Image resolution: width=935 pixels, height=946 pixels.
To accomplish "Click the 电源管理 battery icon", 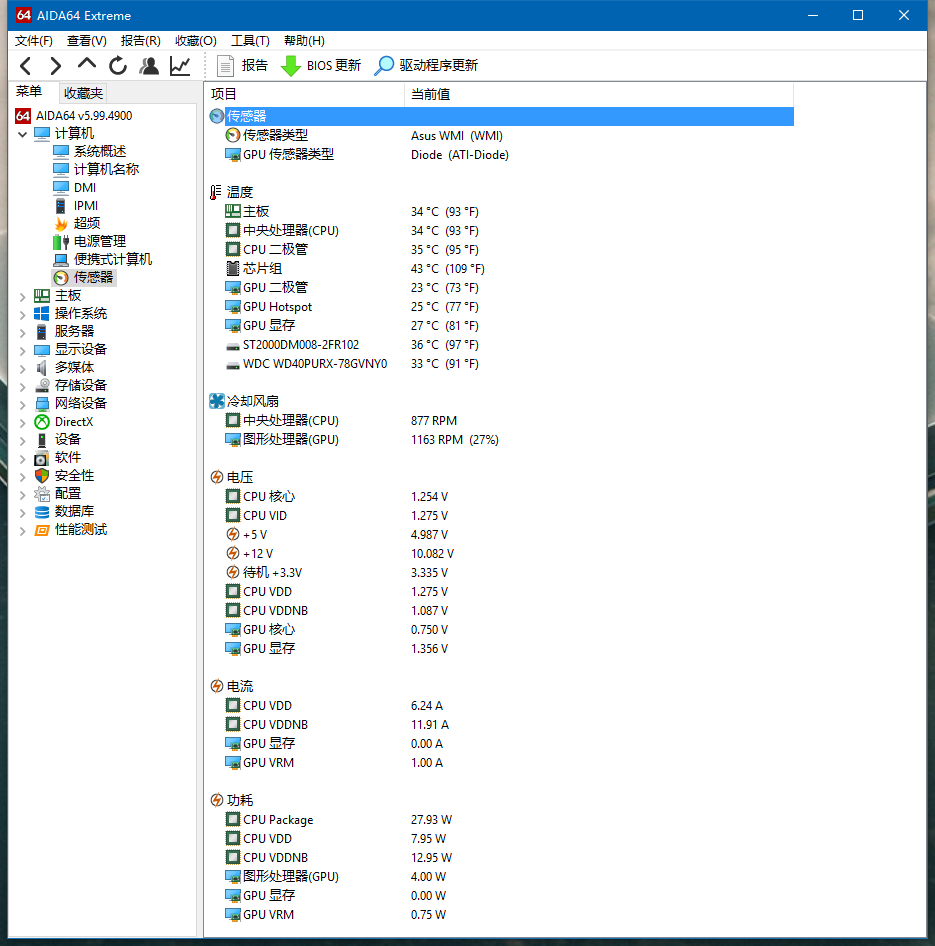I will click(x=61, y=242).
